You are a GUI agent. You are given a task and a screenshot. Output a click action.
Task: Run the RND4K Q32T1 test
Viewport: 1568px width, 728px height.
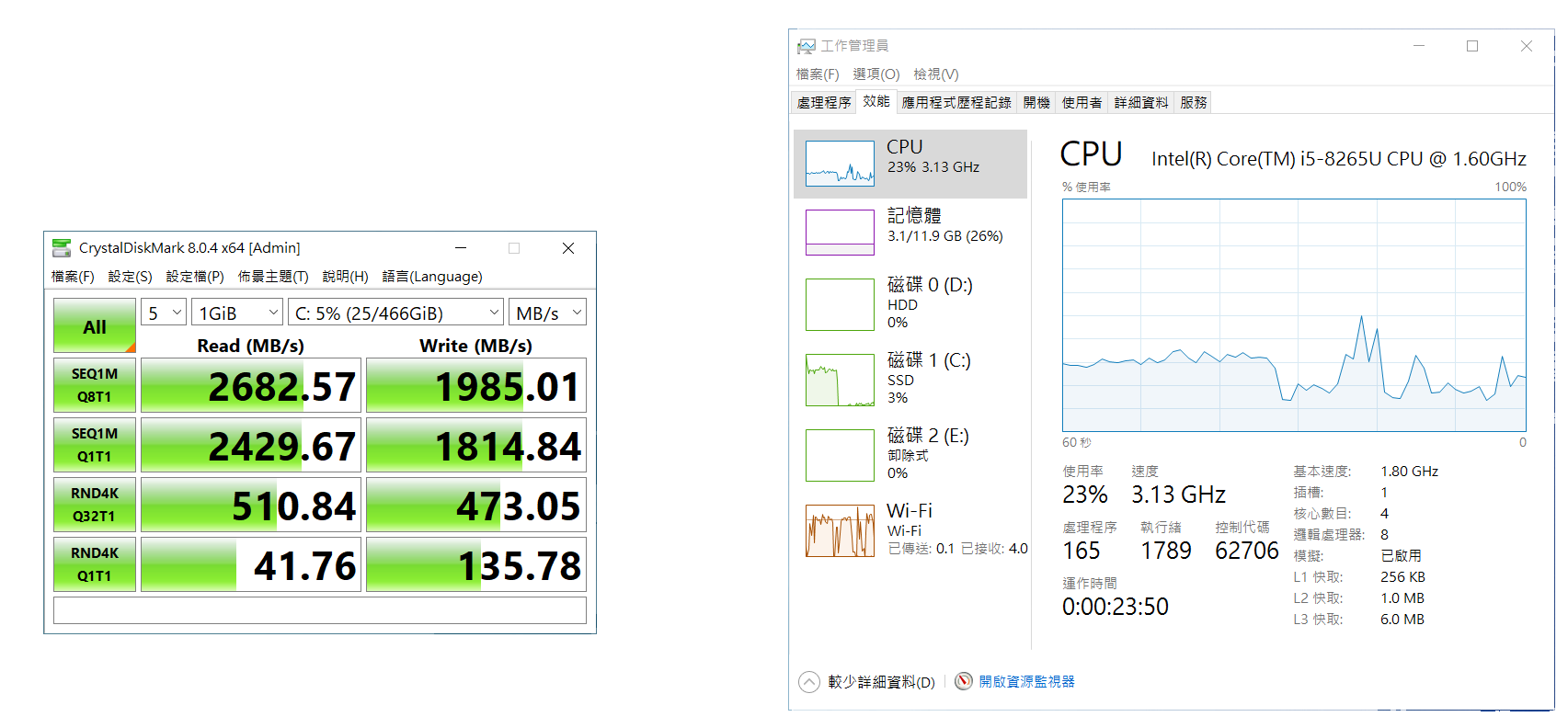pyautogui.click(x=95, y=505)
